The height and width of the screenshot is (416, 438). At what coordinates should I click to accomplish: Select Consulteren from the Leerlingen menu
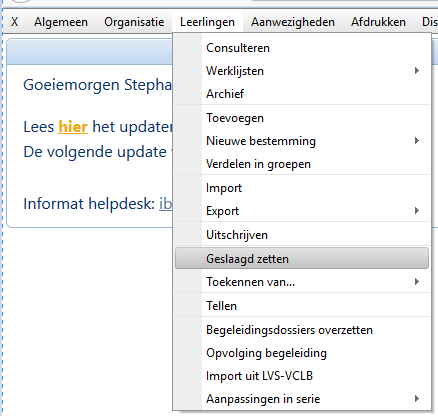click(x=302, y=48)
